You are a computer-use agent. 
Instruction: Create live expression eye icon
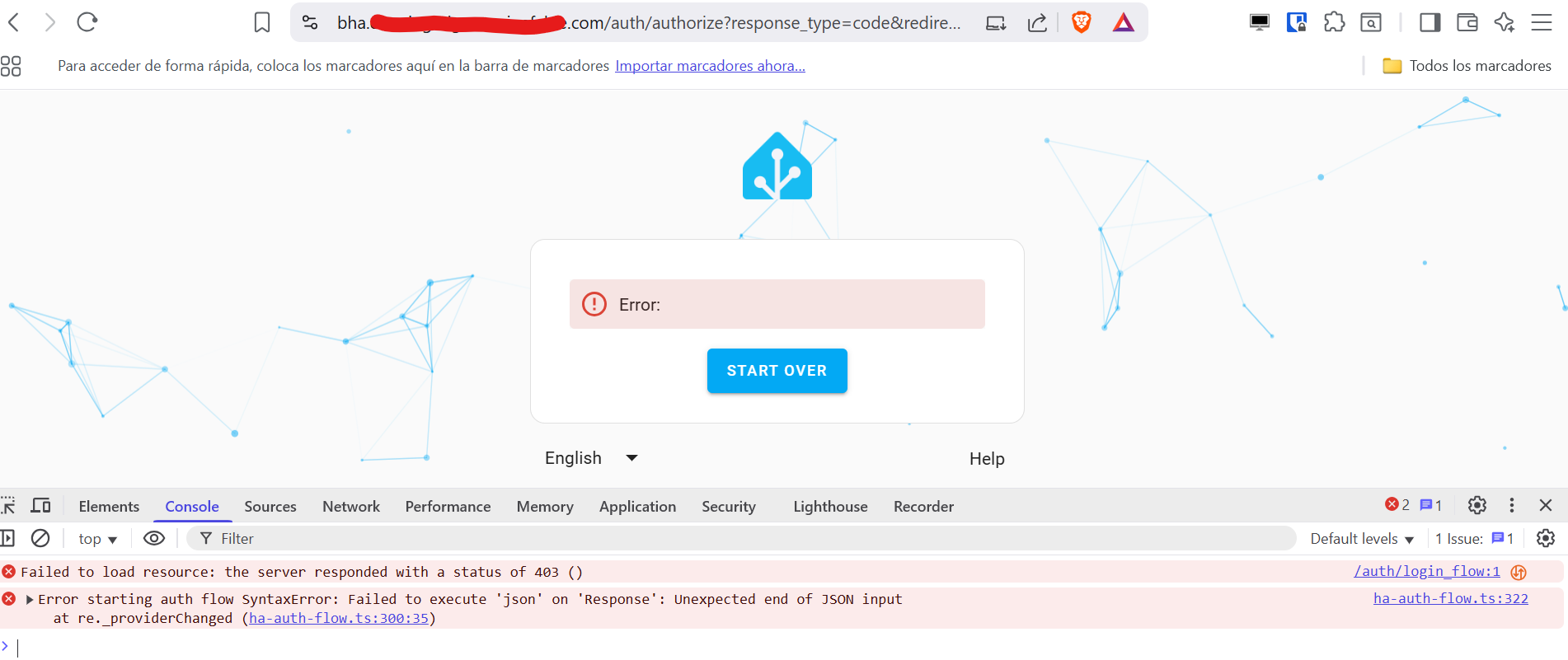tap(154, 538)
